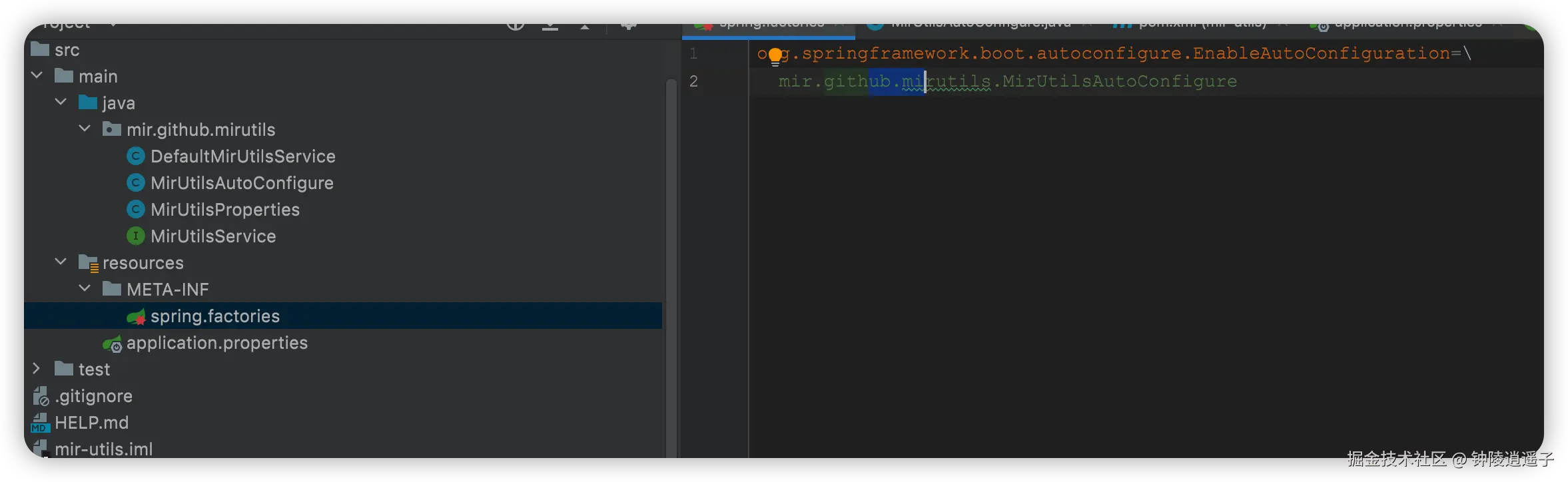Click the resources folder icon
This screenshot has width=1568, height=482.
pyautogui.click(x=89, y=264)
